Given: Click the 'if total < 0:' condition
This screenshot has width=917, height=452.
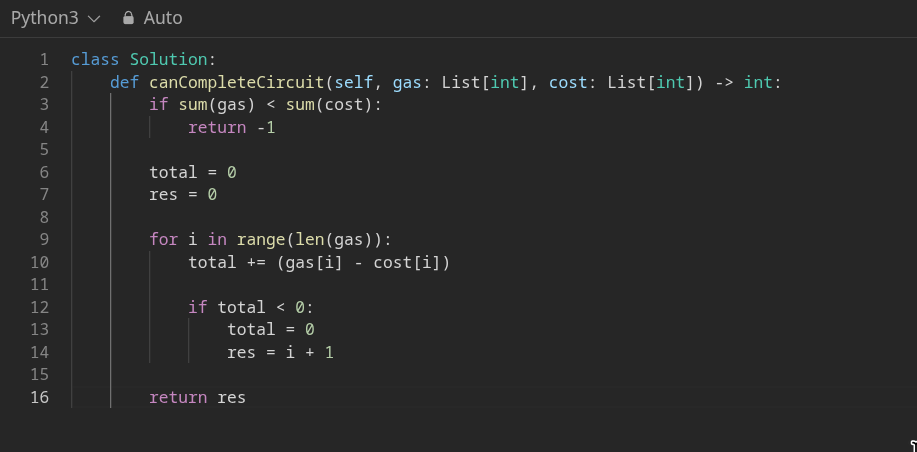Looking at the screenshot, I should 251,308.
